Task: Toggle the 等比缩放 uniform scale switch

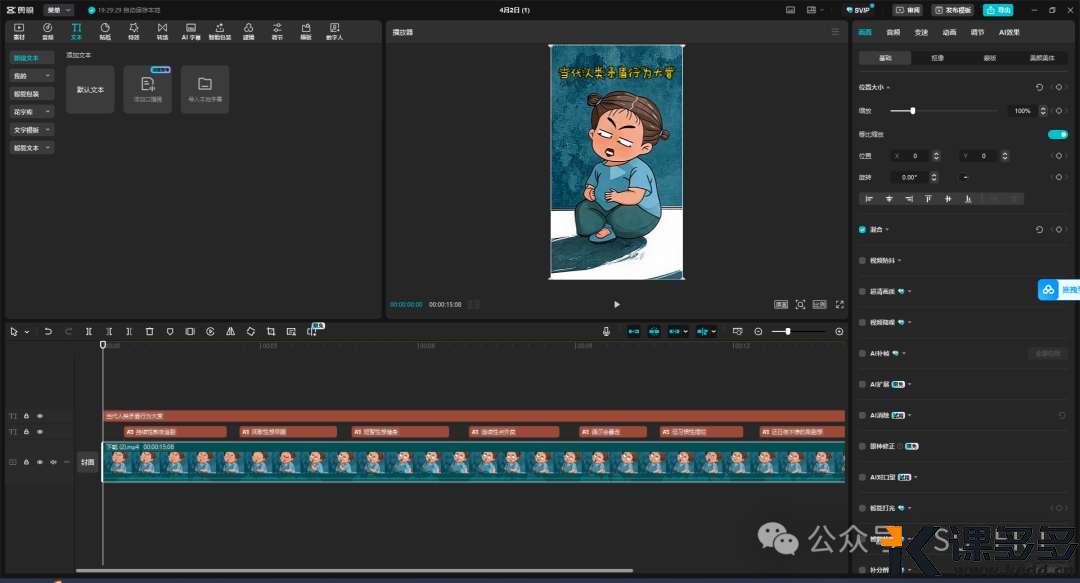Action: click(1057, 134)
